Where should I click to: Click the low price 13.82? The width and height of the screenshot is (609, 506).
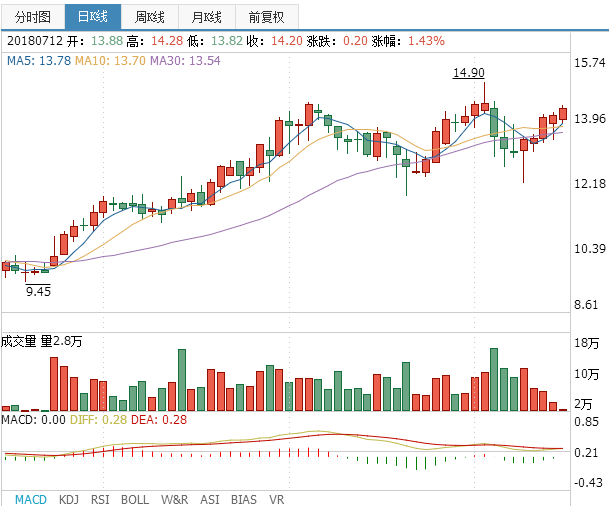pyautogui.click(x=227, y=41)
